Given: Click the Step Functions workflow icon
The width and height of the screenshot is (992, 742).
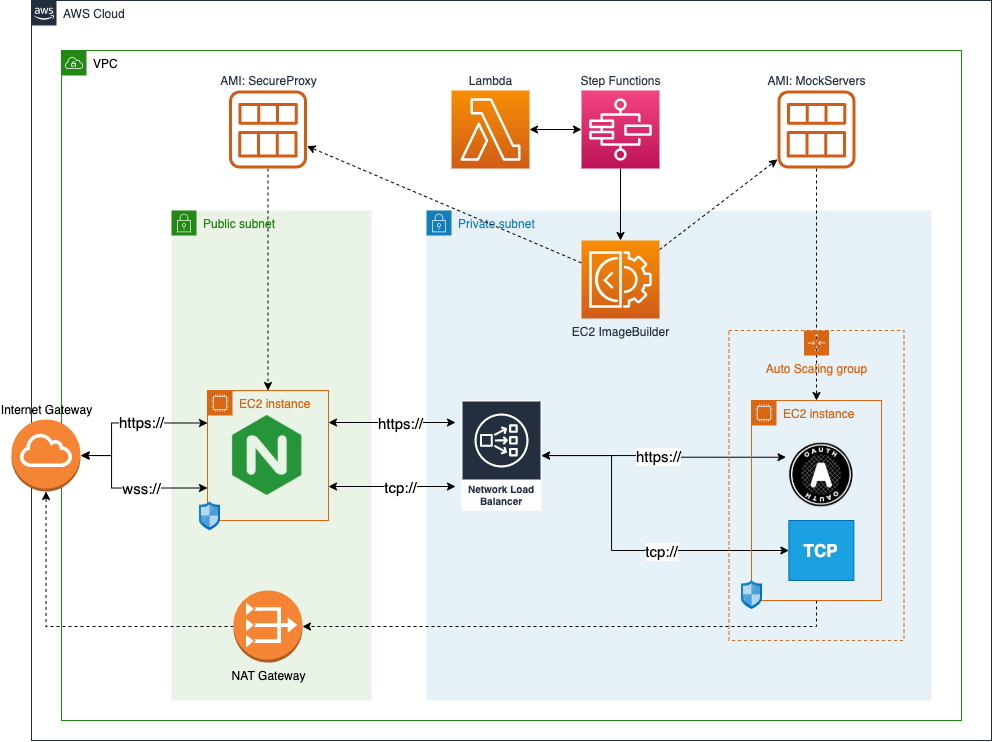Looking at the screenshot, I should [620, 130].
